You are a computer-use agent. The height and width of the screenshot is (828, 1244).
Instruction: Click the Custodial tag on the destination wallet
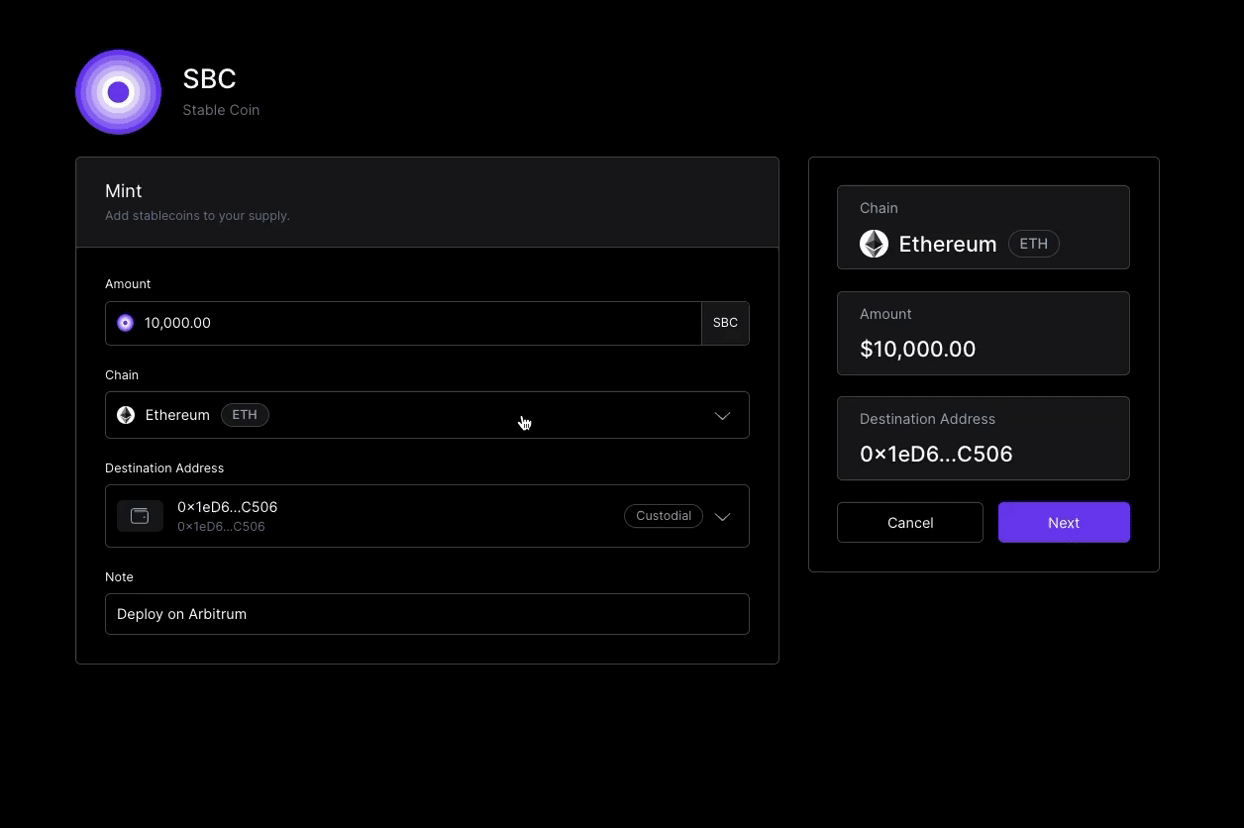pyautogui.click(x=663, y=516)
